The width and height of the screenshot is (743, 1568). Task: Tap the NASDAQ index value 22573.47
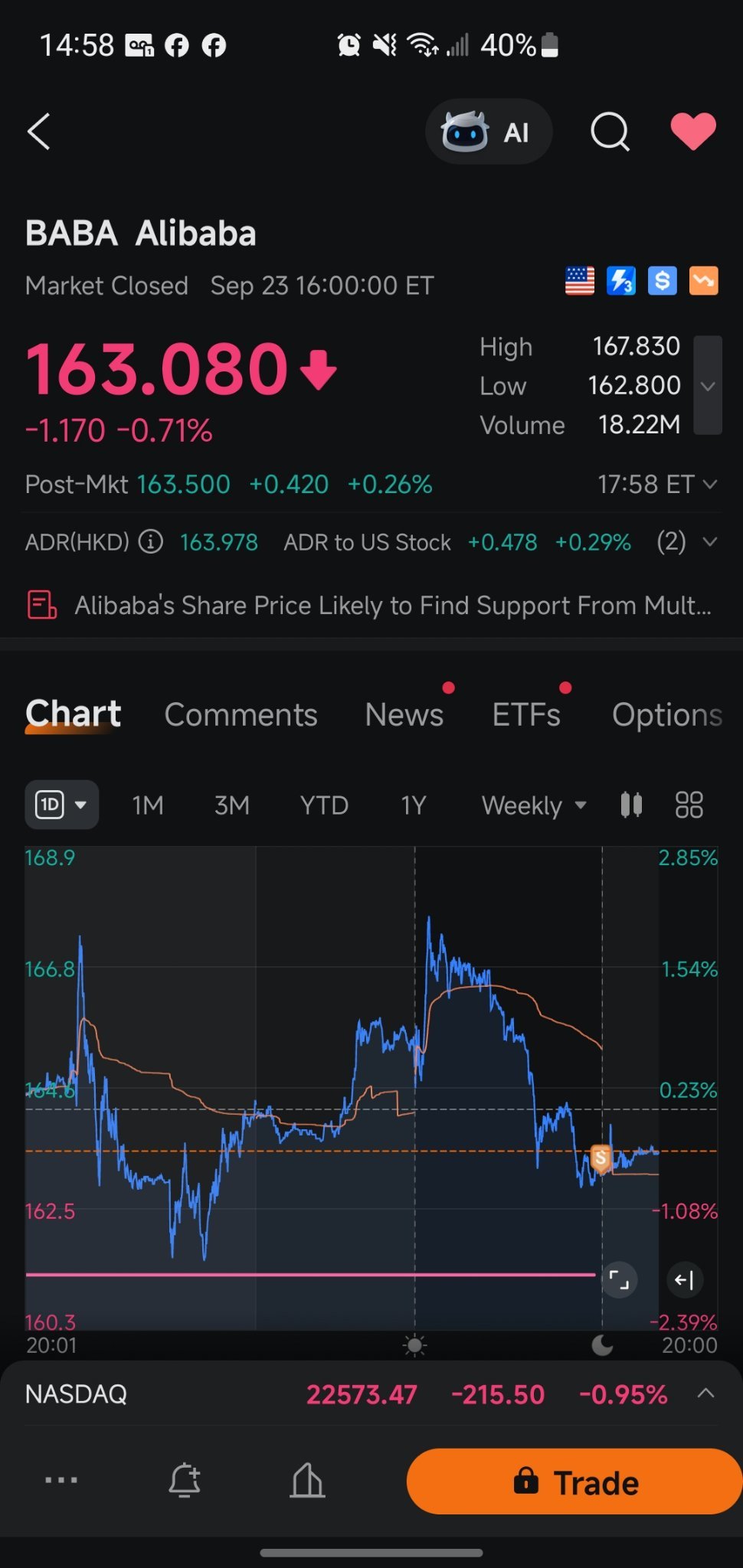coord(362,1394)
